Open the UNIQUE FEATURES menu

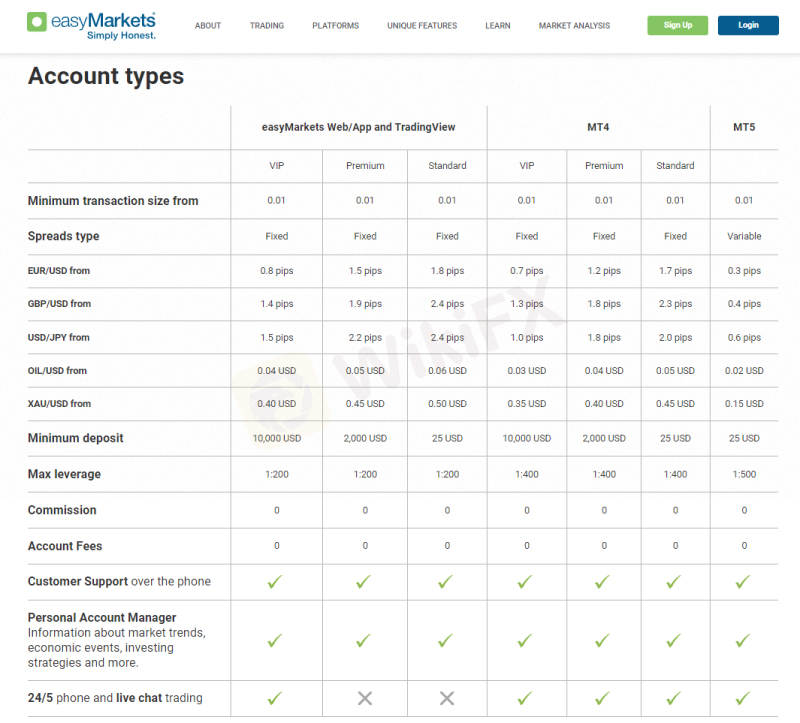tap(422, 26)
